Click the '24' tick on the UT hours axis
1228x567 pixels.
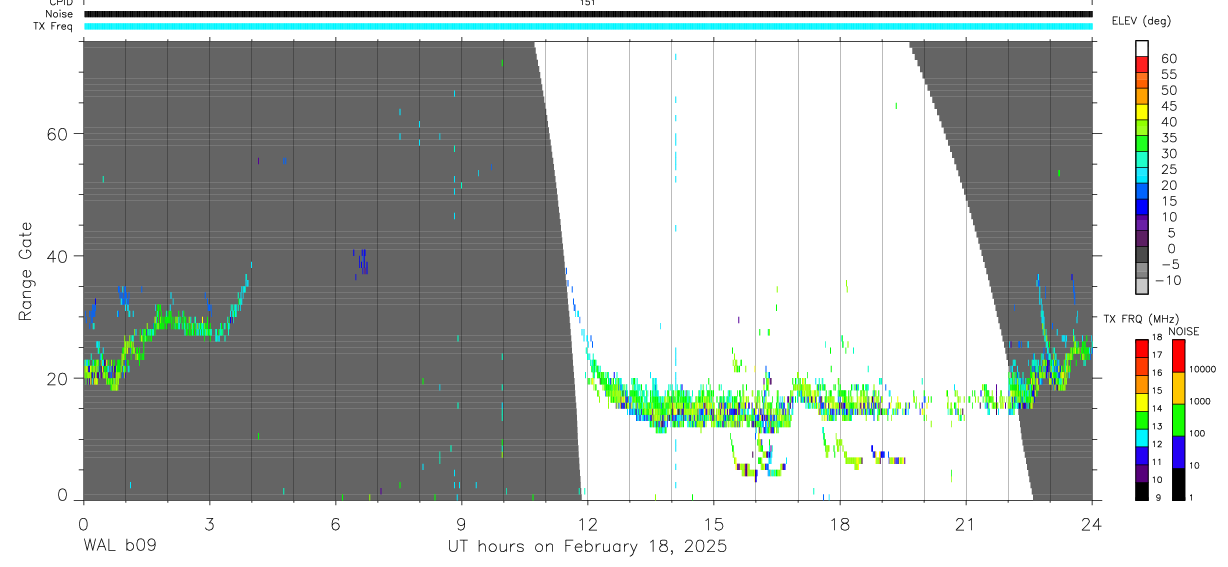point(1091,524)
